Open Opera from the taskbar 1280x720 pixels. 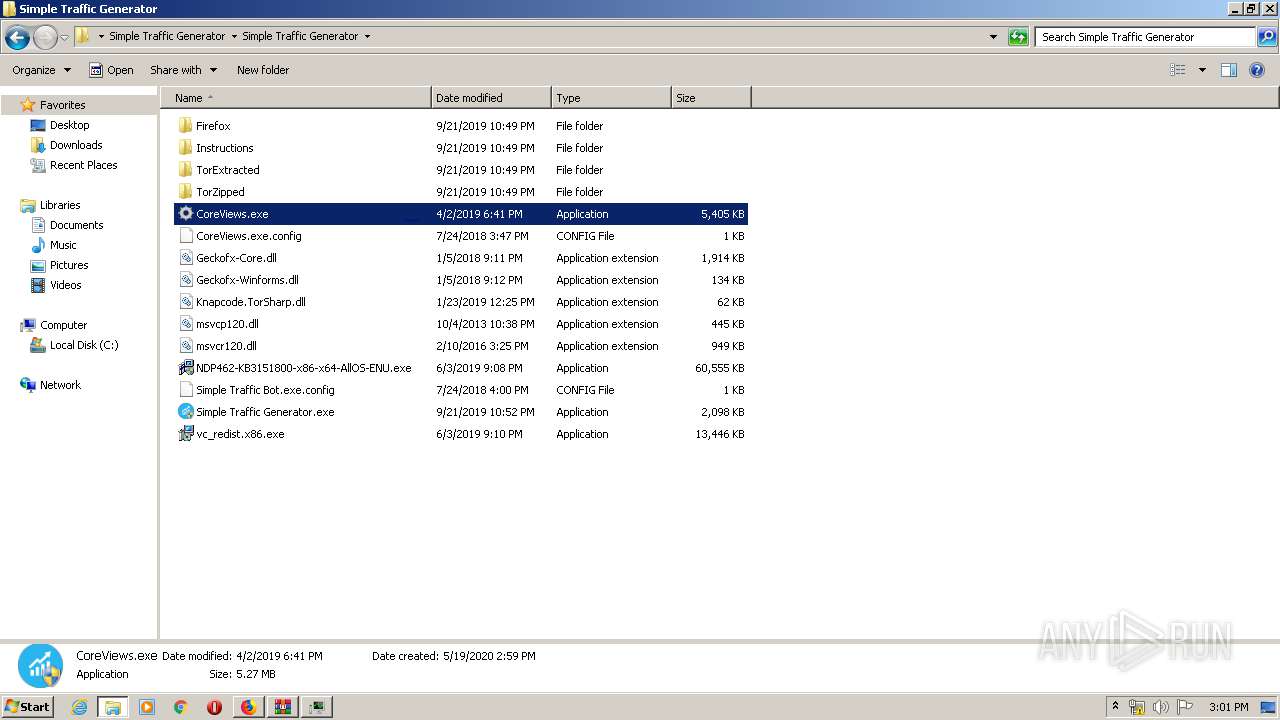(x=214, y=707)
